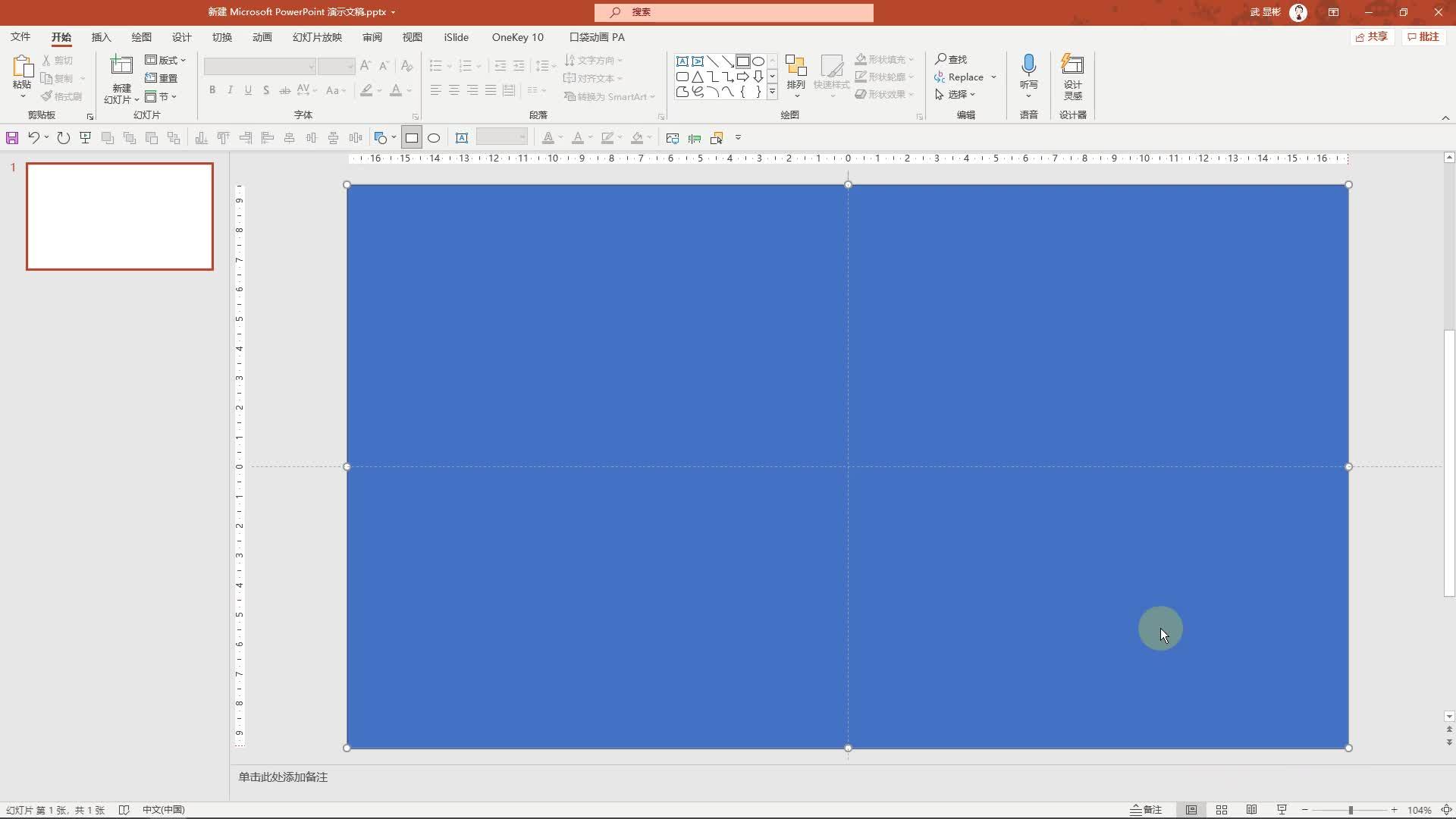
Task: Align text to the left
Action: point(435,90)
